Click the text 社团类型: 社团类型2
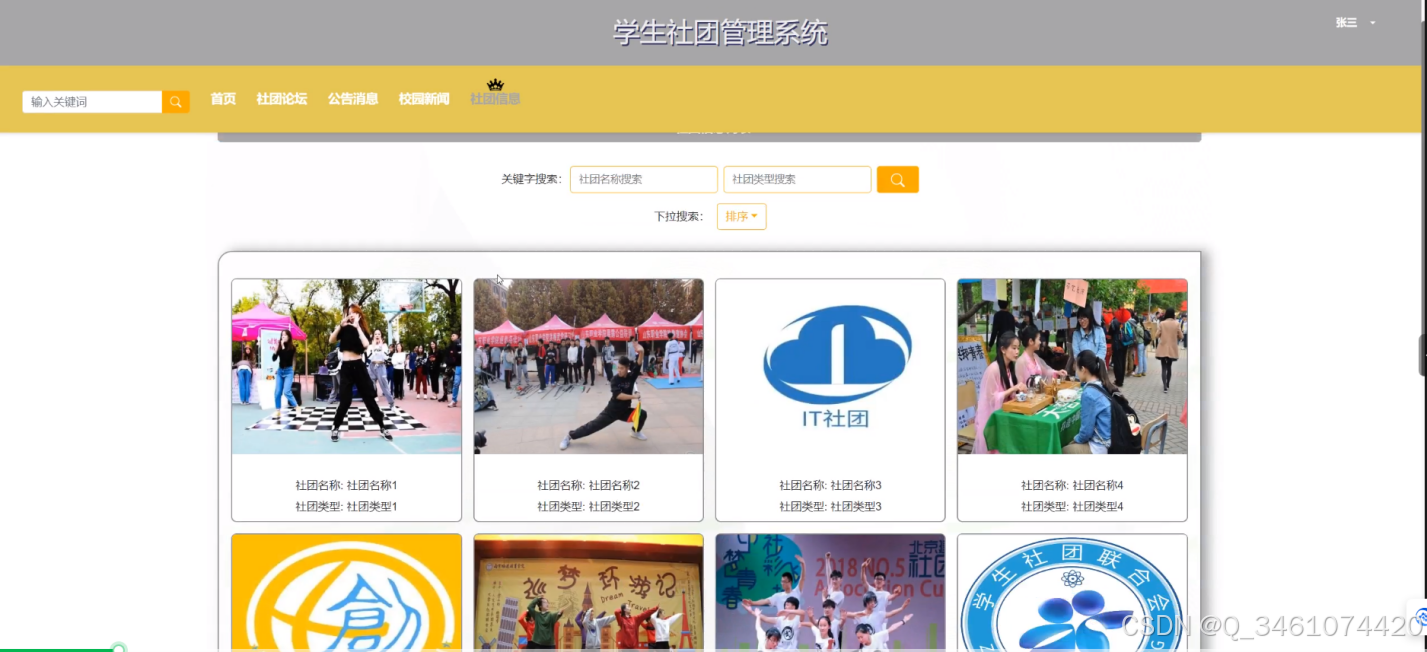The height and width of the screenshot is (652, 1427). [588, 507]
